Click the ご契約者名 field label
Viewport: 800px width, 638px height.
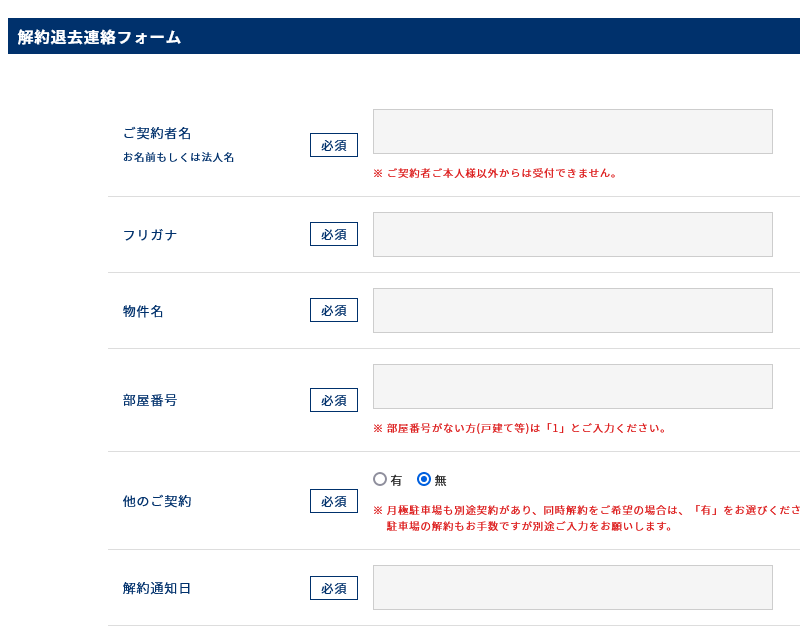click(157, 133)
